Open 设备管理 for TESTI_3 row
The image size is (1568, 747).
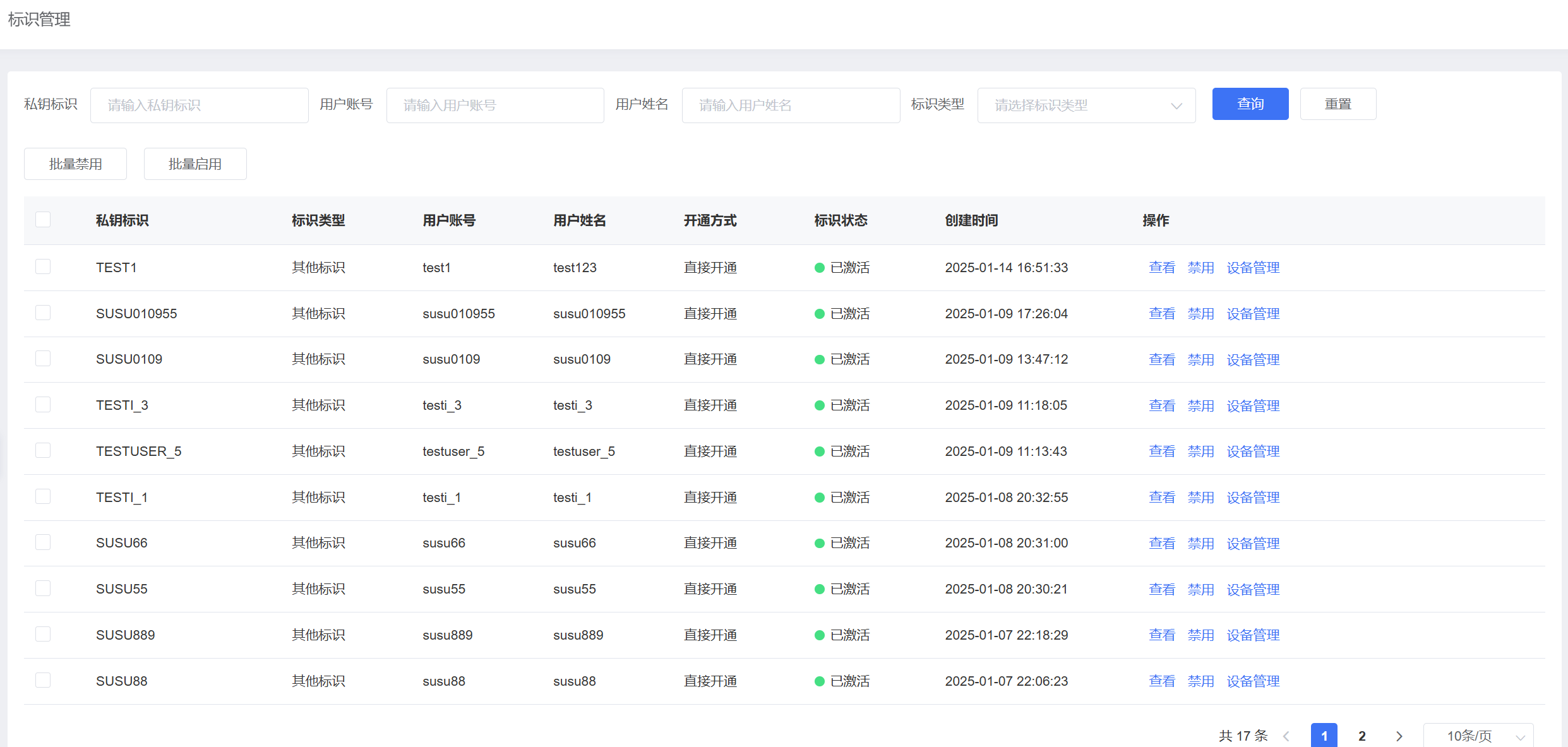(x=1254, y=406)
